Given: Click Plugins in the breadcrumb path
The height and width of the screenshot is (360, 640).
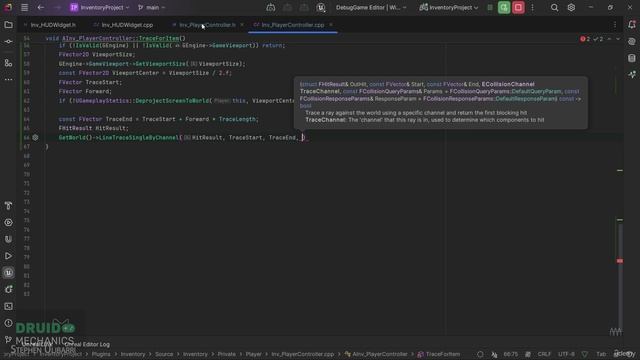Looking at the screenshot, I should pyautogui.click(x=101, y=354).
